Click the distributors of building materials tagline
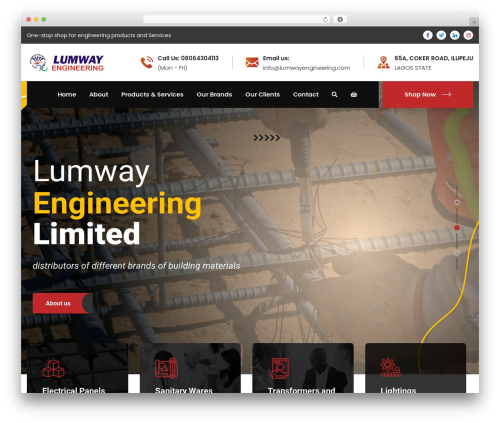500x423 pixels. pos(136,266)
